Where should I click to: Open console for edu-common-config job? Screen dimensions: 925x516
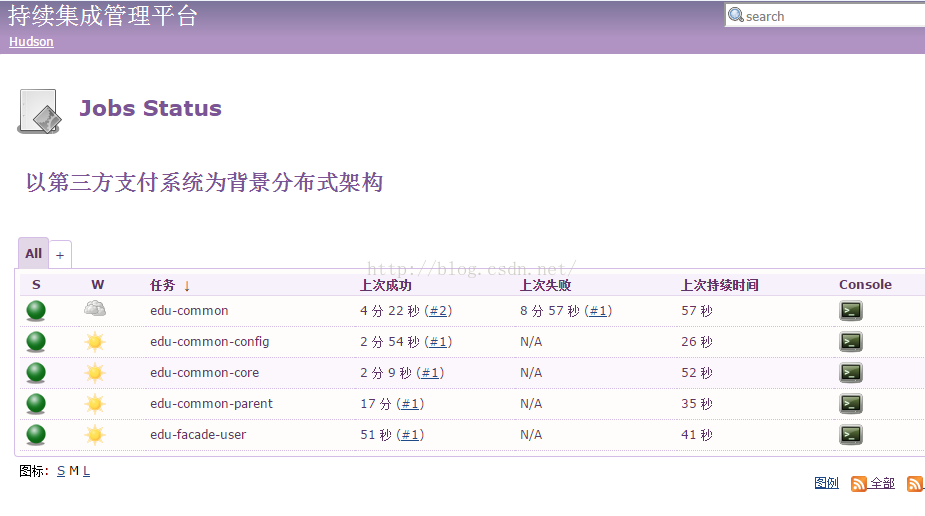coord(851,341)
